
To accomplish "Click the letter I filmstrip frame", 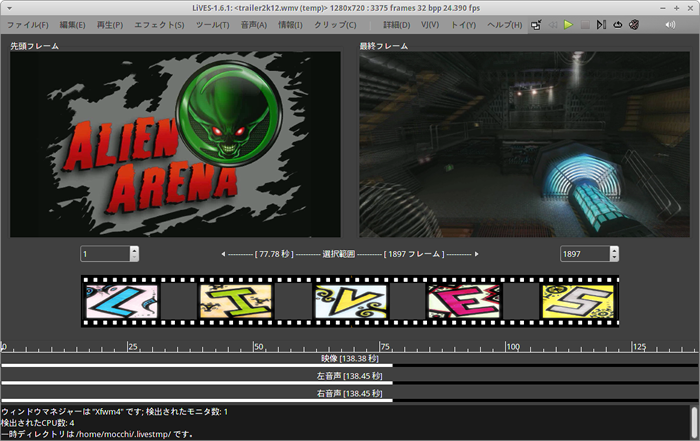I will pyautogui.click(x=236, y=301).
